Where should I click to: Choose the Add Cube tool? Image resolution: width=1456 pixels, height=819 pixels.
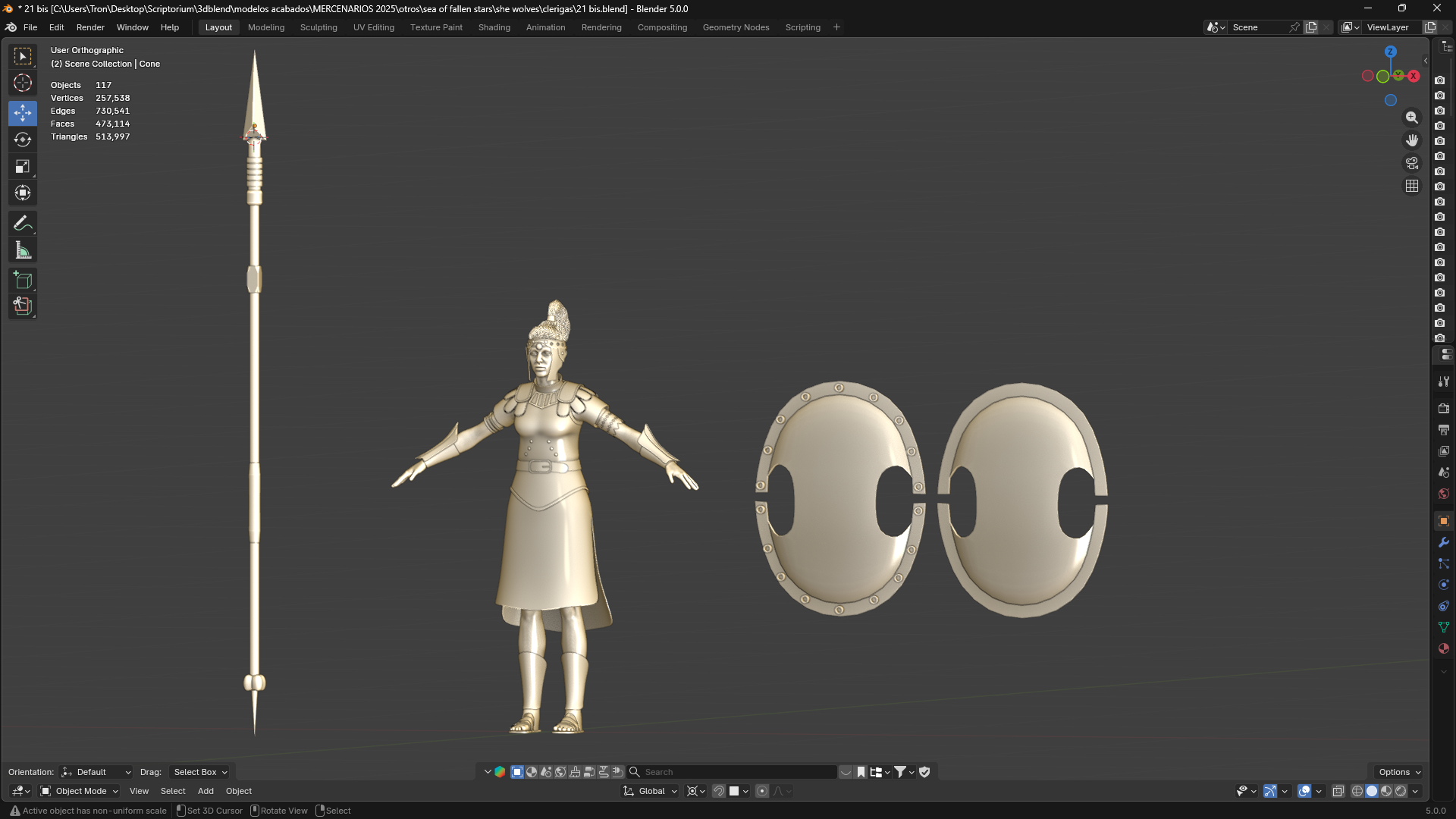(x=23, y=281)
